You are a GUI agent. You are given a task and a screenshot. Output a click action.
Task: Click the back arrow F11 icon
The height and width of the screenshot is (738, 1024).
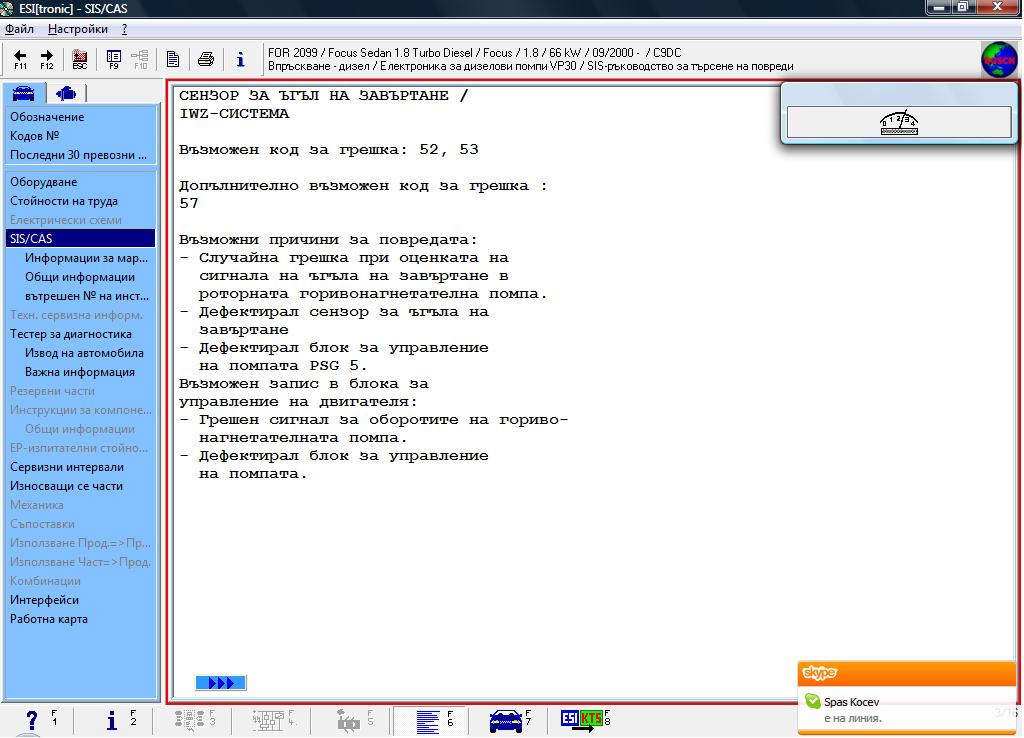(20, 59)
